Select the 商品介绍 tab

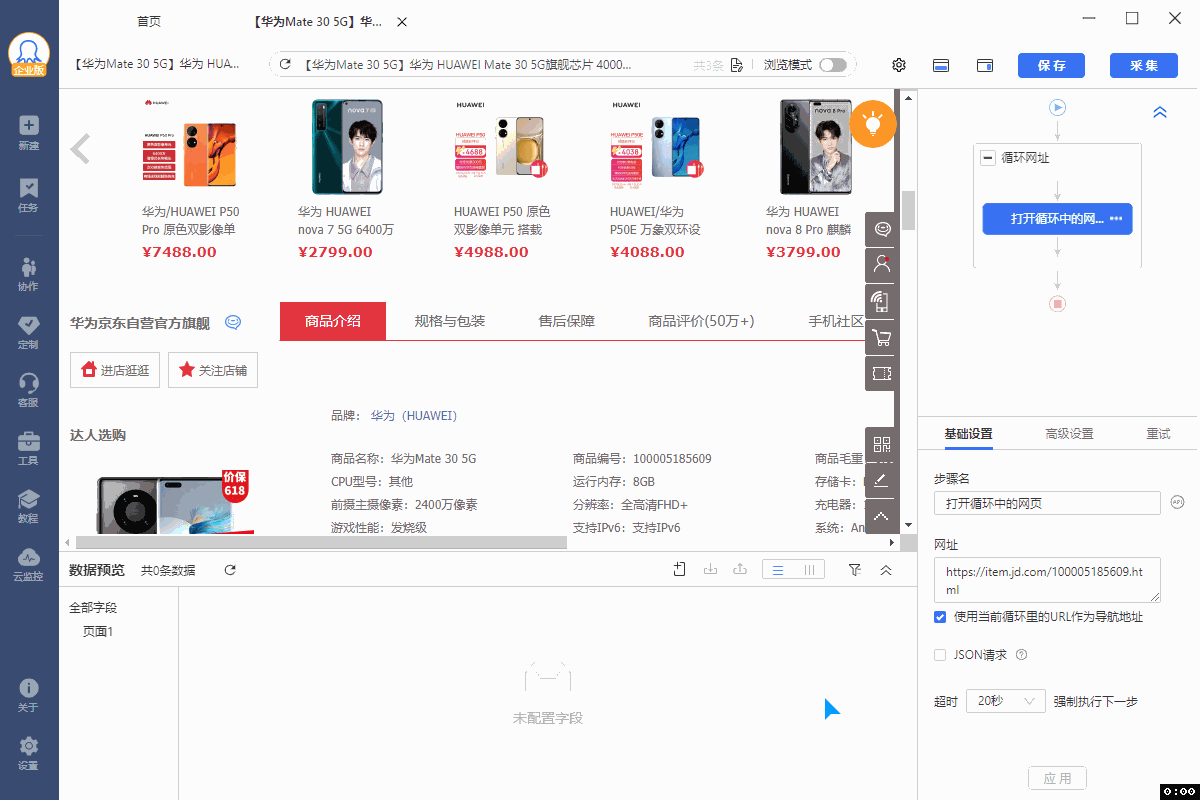click(x=333, y=321)
